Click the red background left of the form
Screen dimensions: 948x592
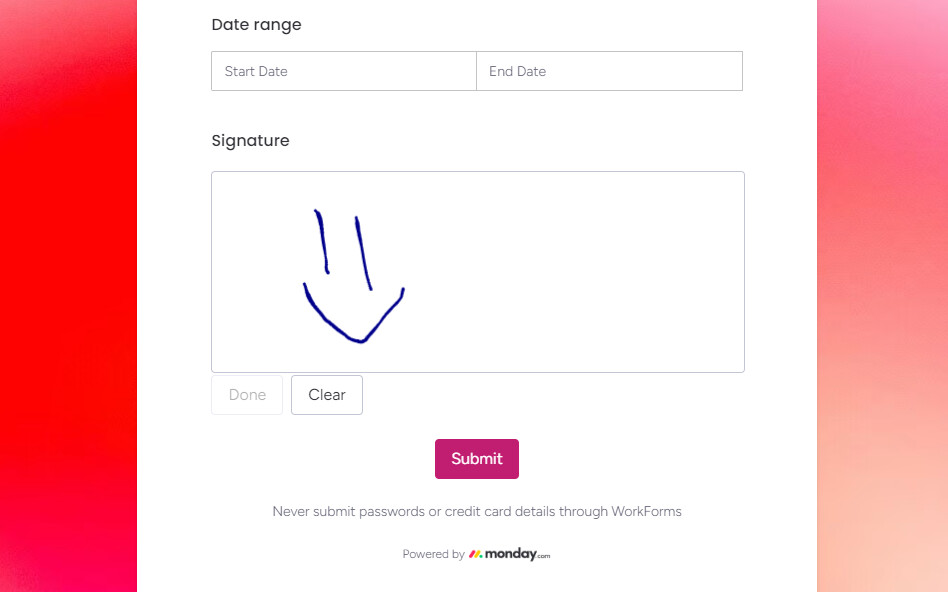(68, 296)
